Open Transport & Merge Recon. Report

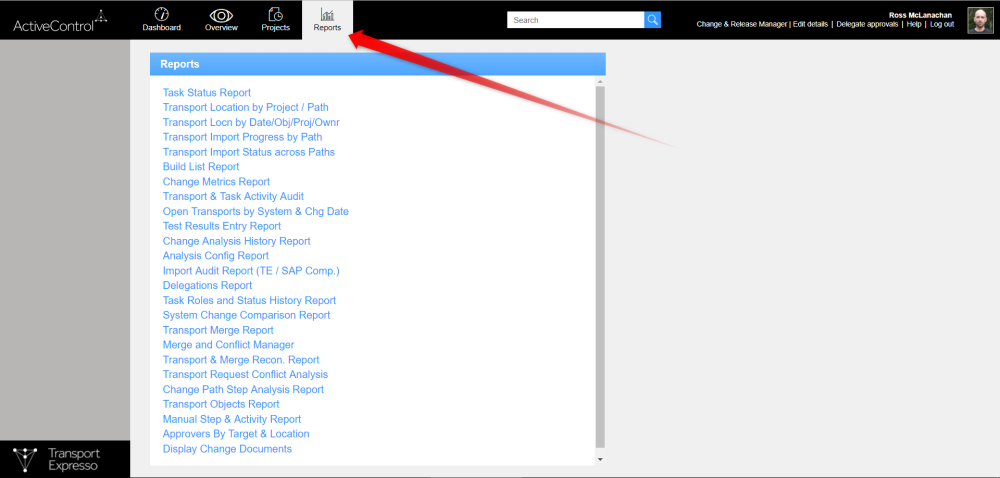pyautogui.click(x=241, y=359)
